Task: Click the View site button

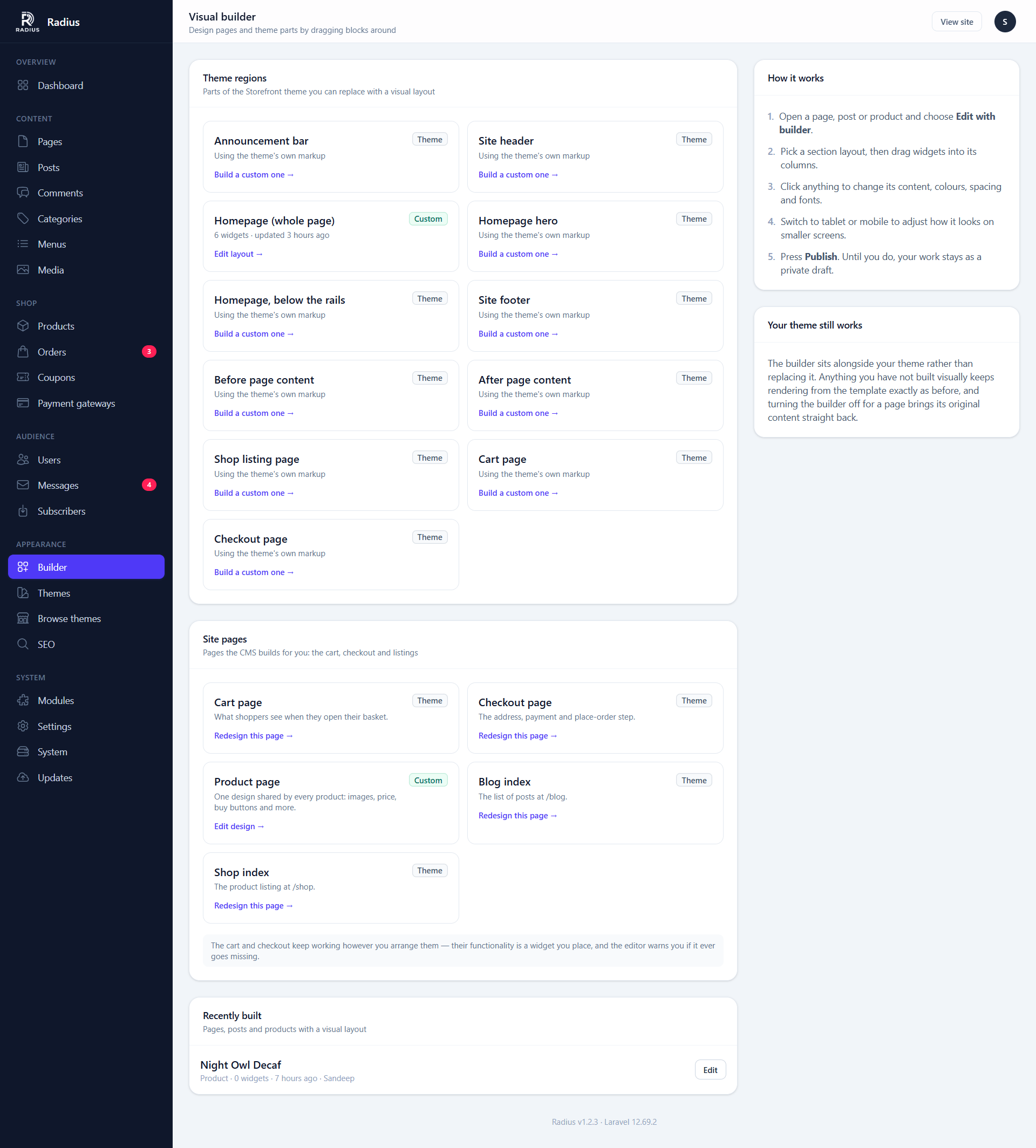Action: (956, 22)
